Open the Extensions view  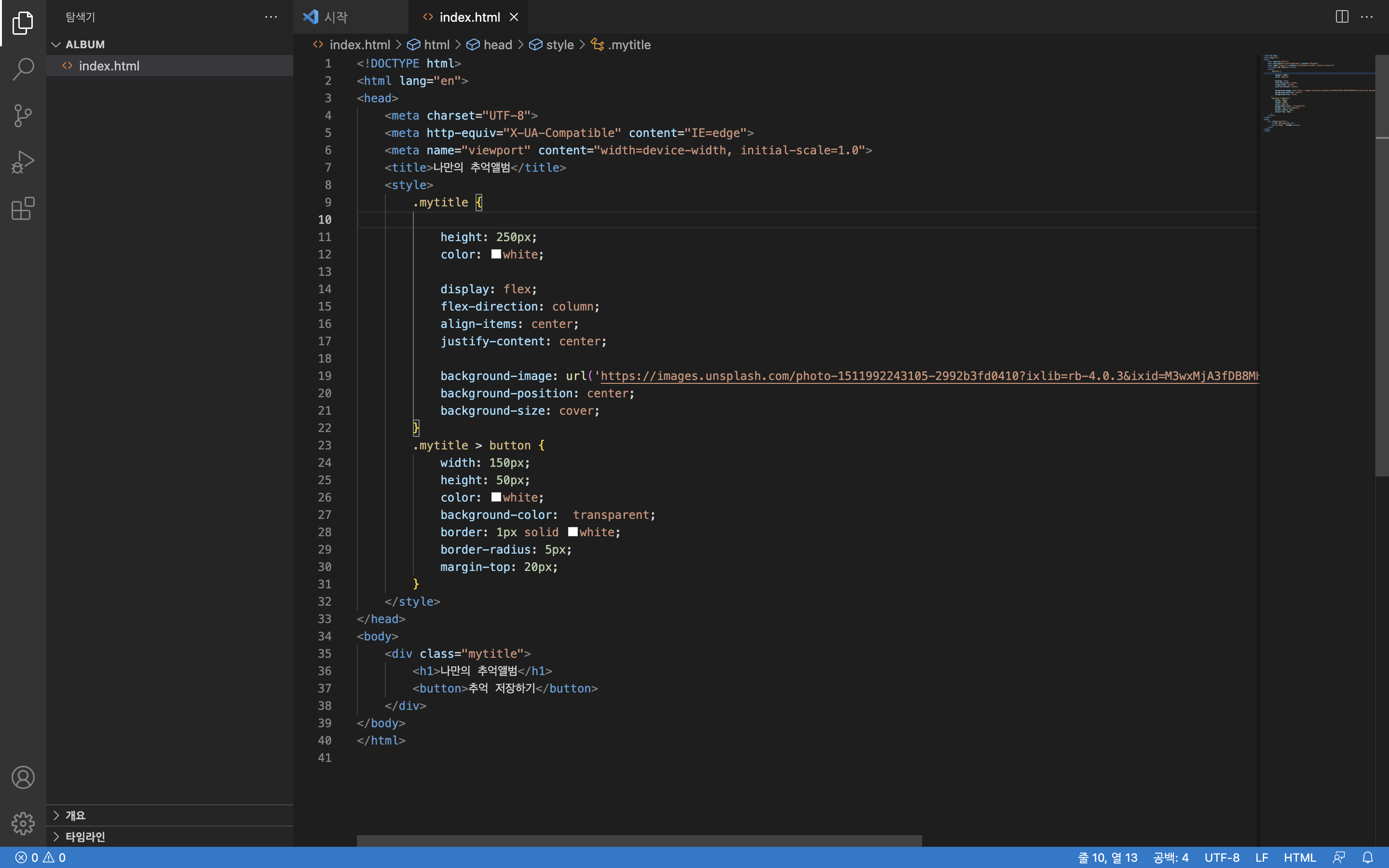23,208
